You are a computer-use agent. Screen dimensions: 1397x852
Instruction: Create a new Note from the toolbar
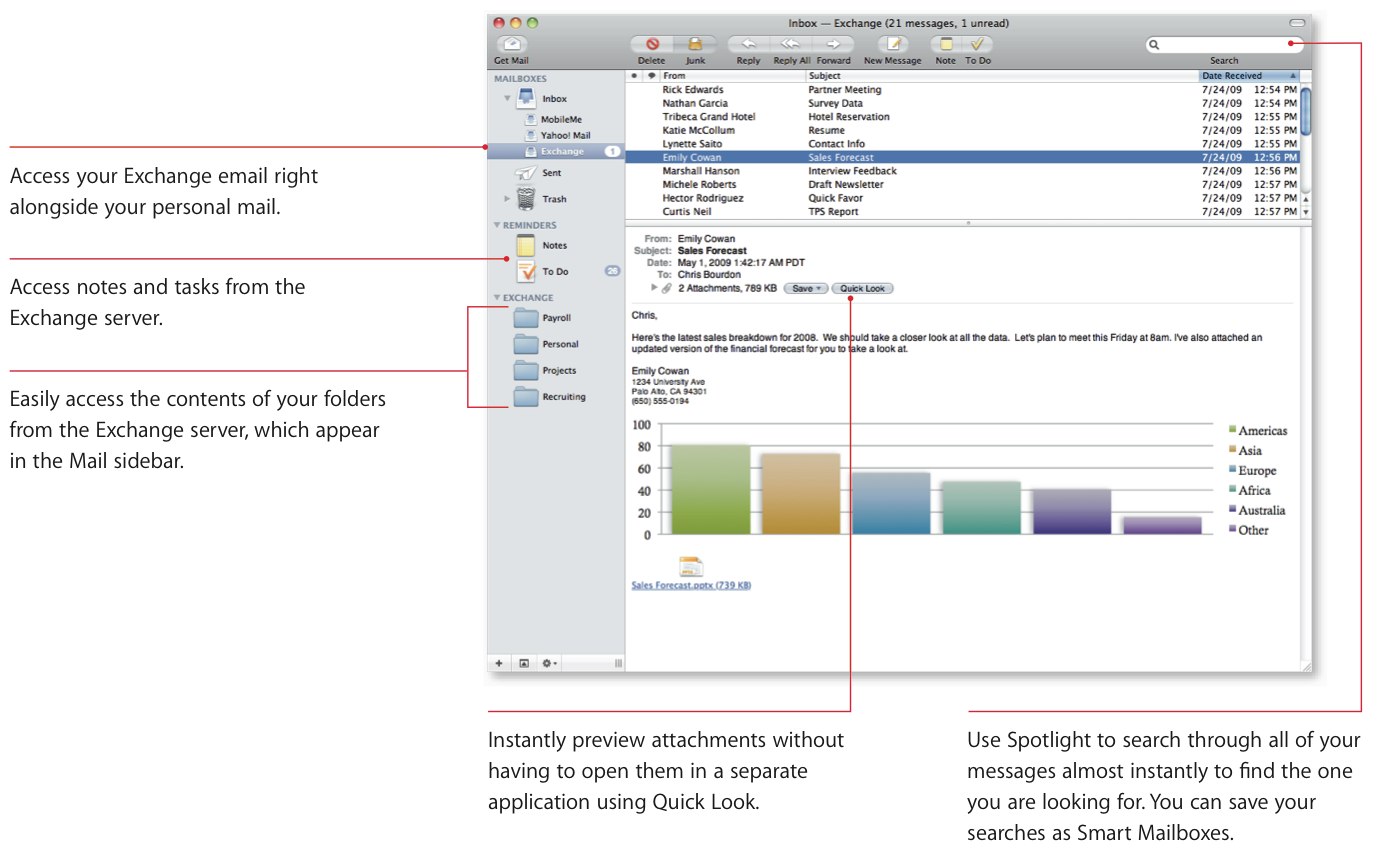pyautogui.click(x=946, y=45)
